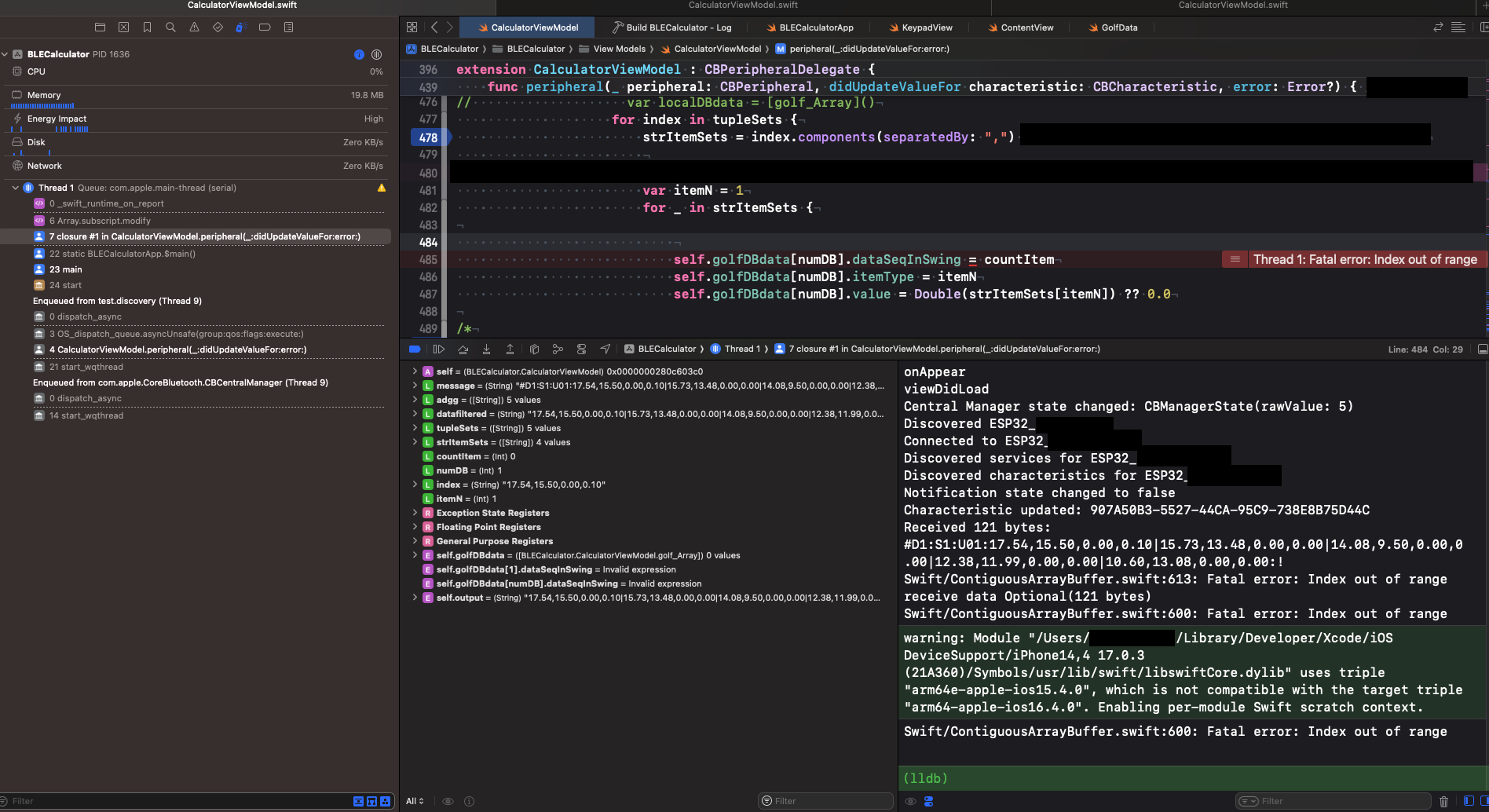Open the Find navigator magnifier icon

pyautogui.click(x=170, y=27)
